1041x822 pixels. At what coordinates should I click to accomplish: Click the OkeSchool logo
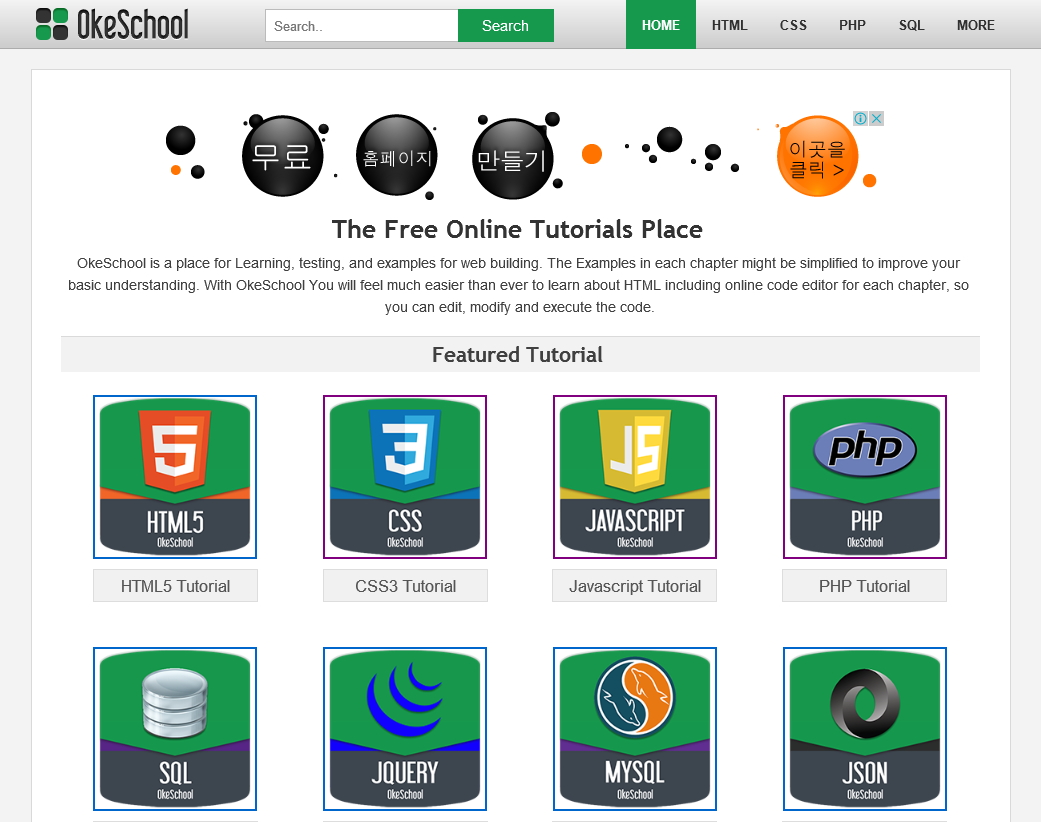[x=112, y=25]
